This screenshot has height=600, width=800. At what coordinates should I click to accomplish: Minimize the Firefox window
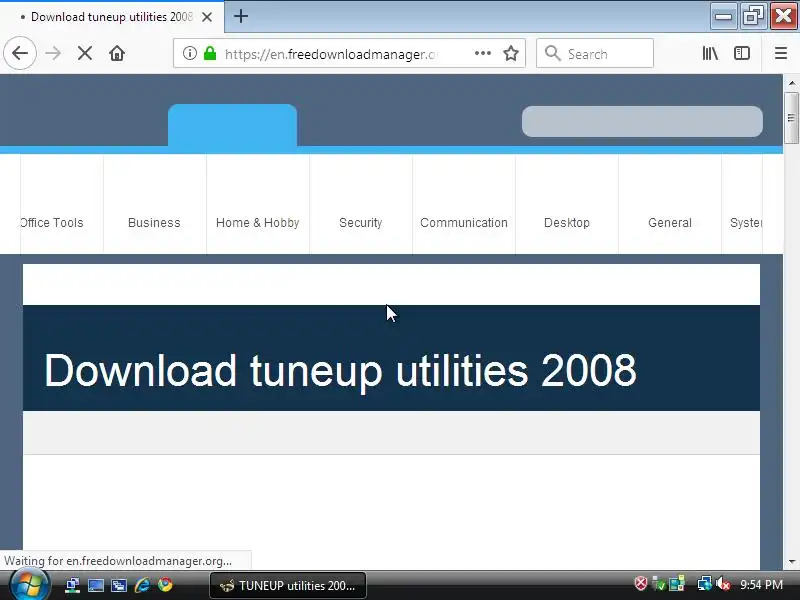723,16
